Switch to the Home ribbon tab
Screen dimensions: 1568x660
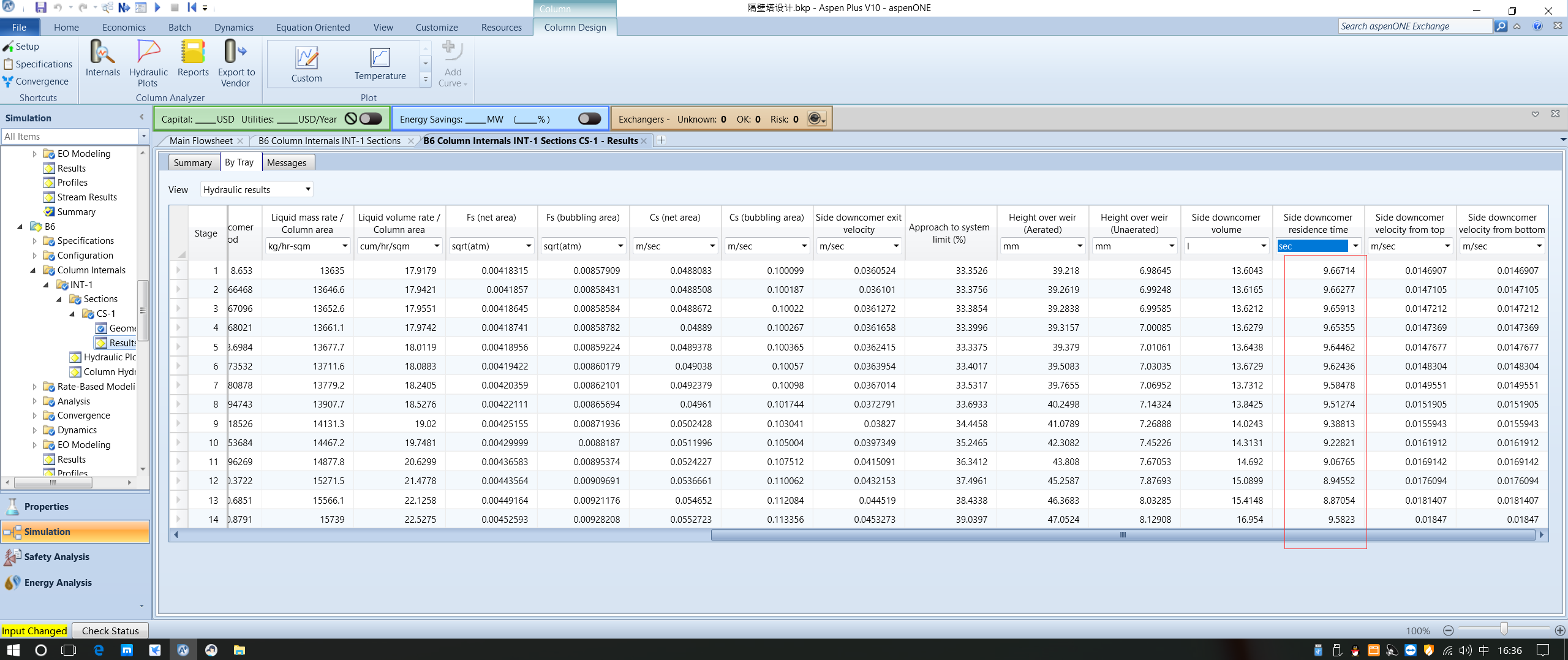pyautogui.click(x=66, y=28)
